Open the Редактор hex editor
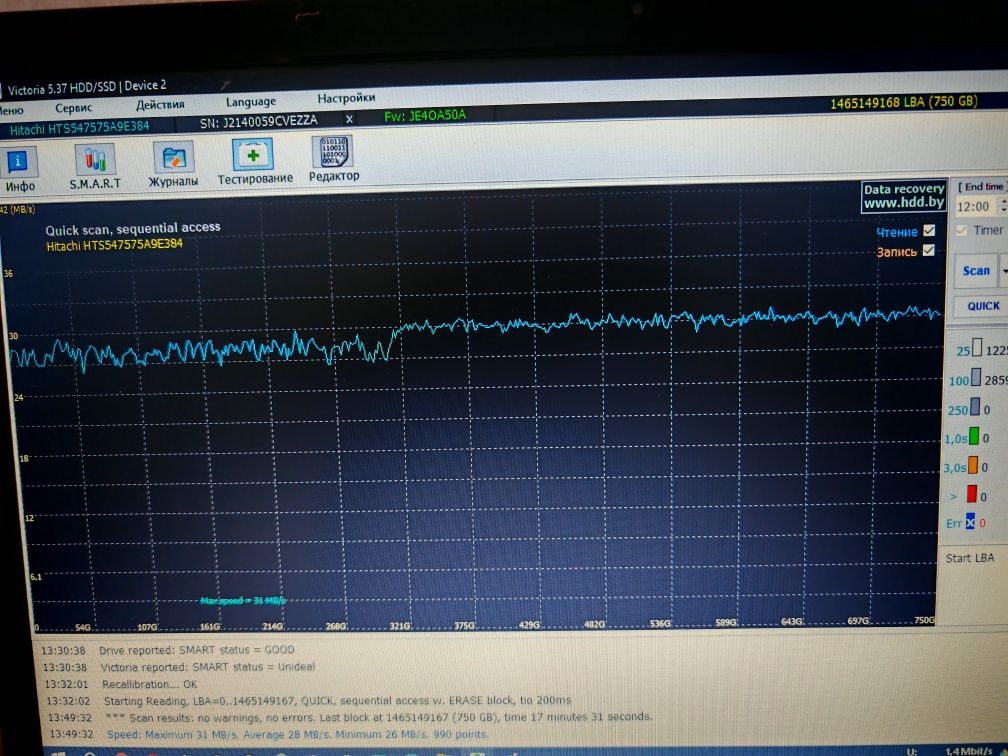This screenshot has height=756, width=1008. point(334,159)
